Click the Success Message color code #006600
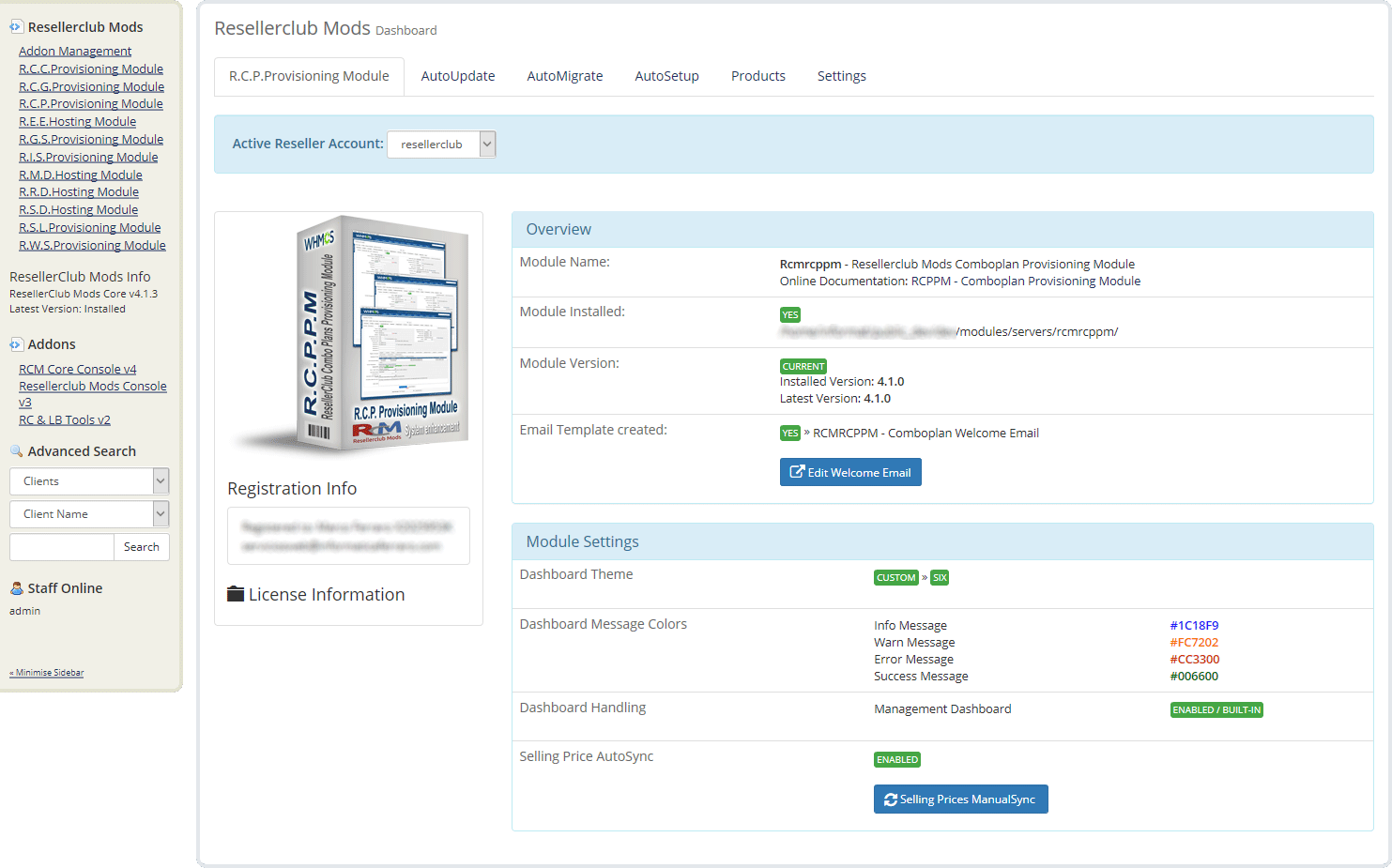This screenshot has width=1392, height=868. [1194, 677]
